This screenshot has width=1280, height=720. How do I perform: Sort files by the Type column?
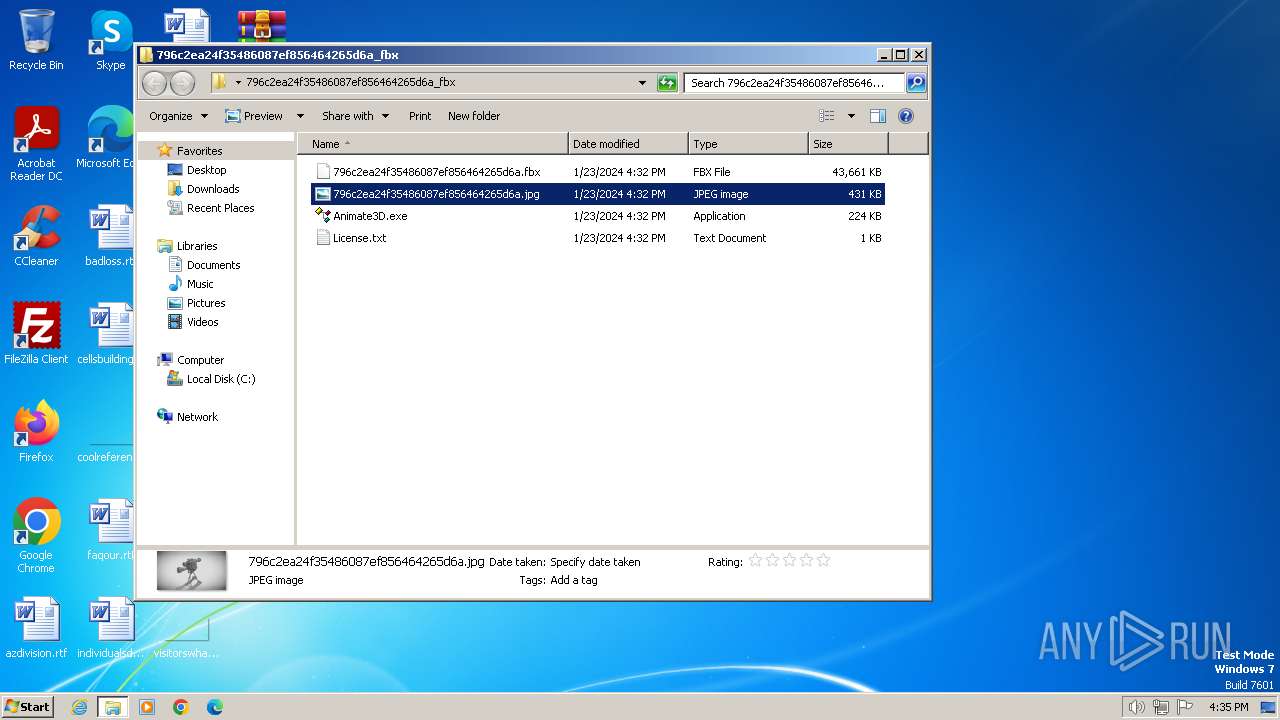[x=748, y=144]
